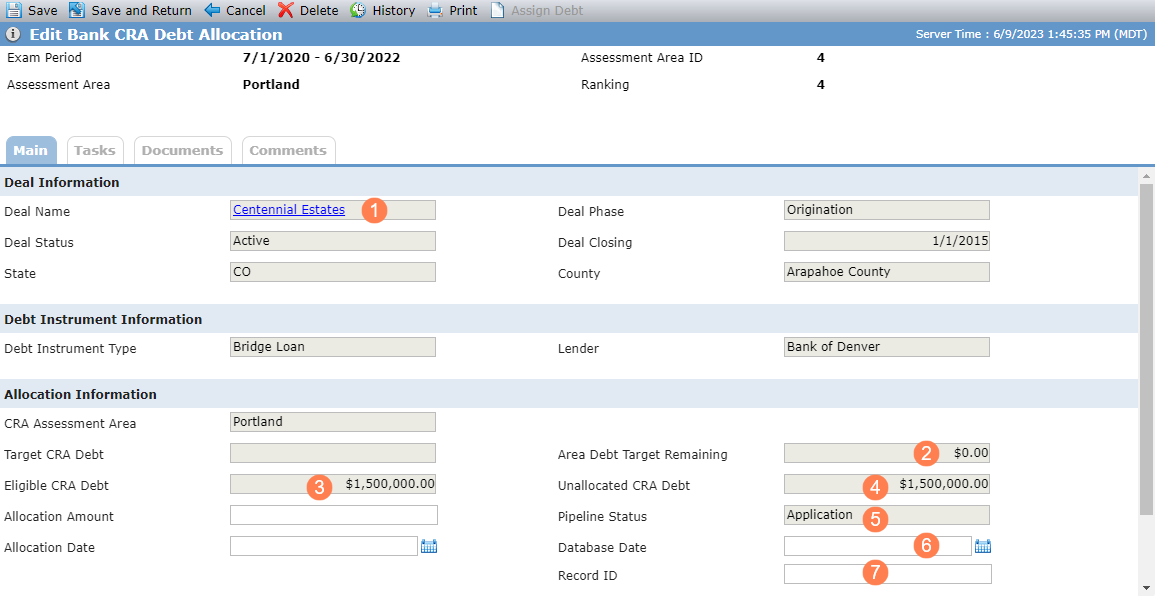Click the Server Time text
1155x596 pixels.
click(x=1031, y=34)
